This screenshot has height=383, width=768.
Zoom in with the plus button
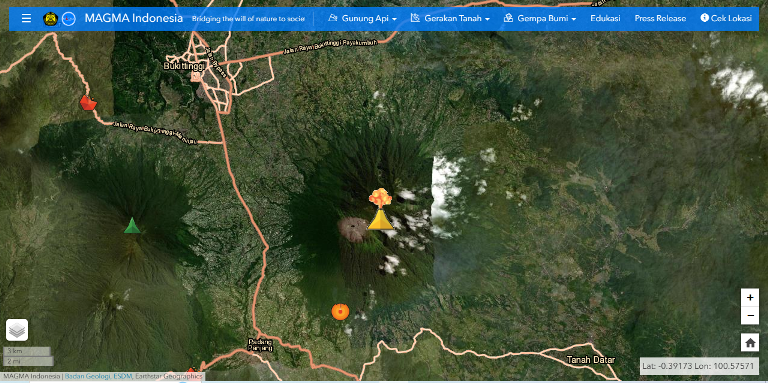(x=750, y=297)
